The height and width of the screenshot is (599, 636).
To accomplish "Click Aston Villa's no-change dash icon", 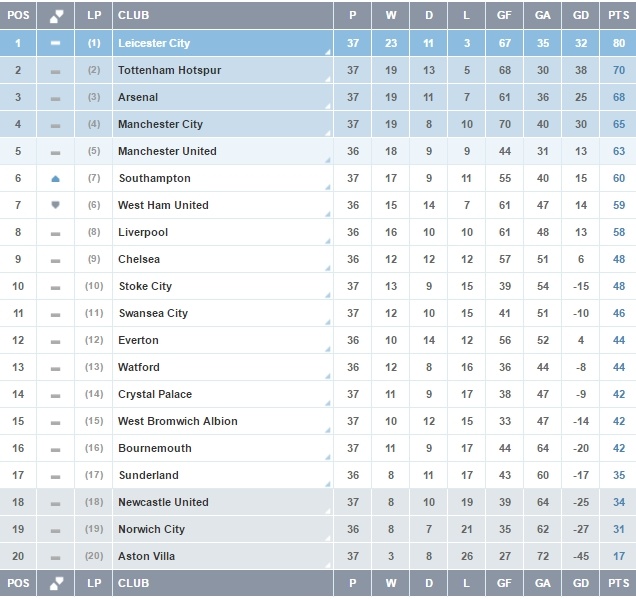I will pyautogui.click(x=56, y=557).
